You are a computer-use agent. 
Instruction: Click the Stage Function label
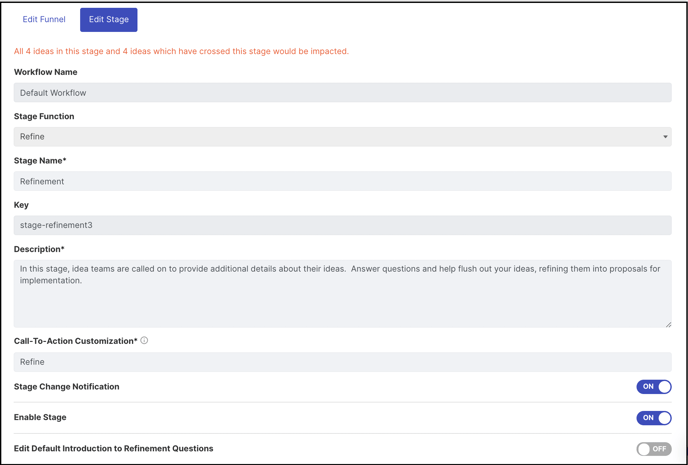point(44,116)
